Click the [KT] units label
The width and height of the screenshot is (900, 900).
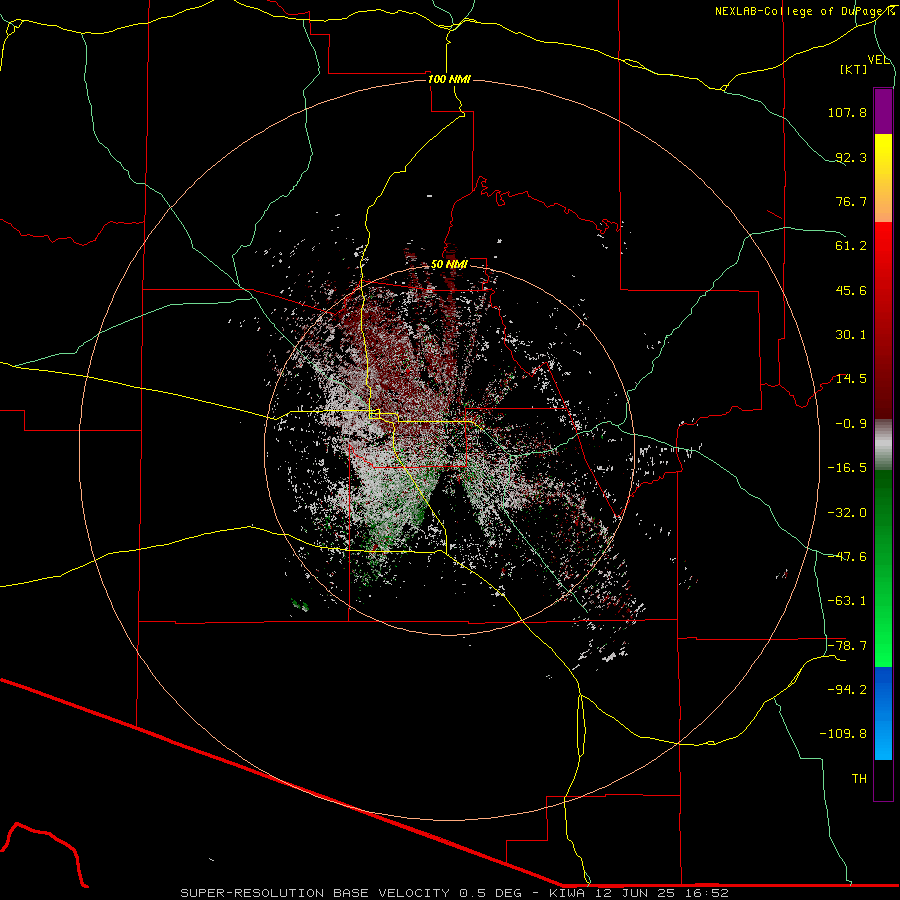pyautogui.click(x=854, y=69)
